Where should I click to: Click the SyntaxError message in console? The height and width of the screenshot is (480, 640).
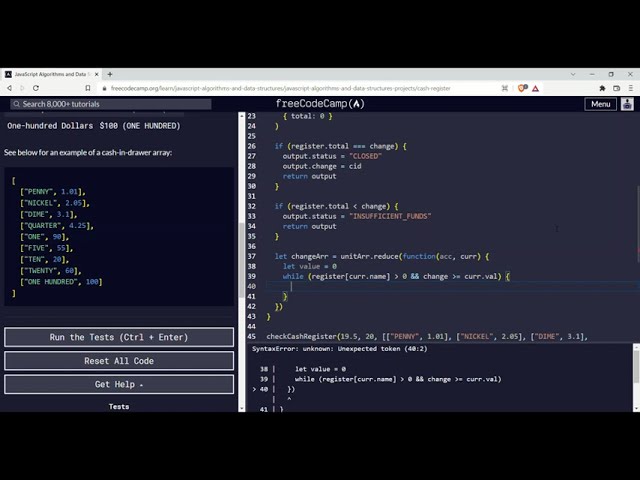point(340,349)
